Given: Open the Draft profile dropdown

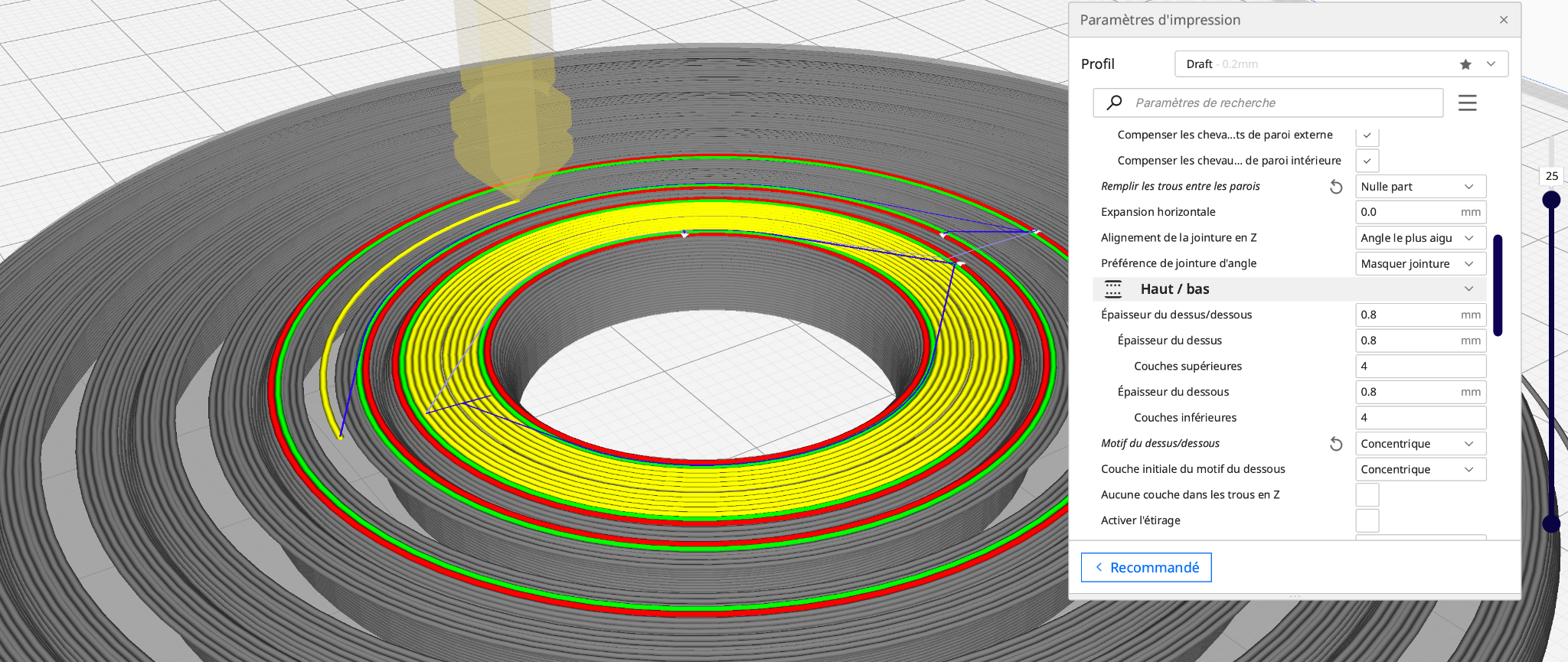Looking at the screenshot, I should tap(1341, 64).
